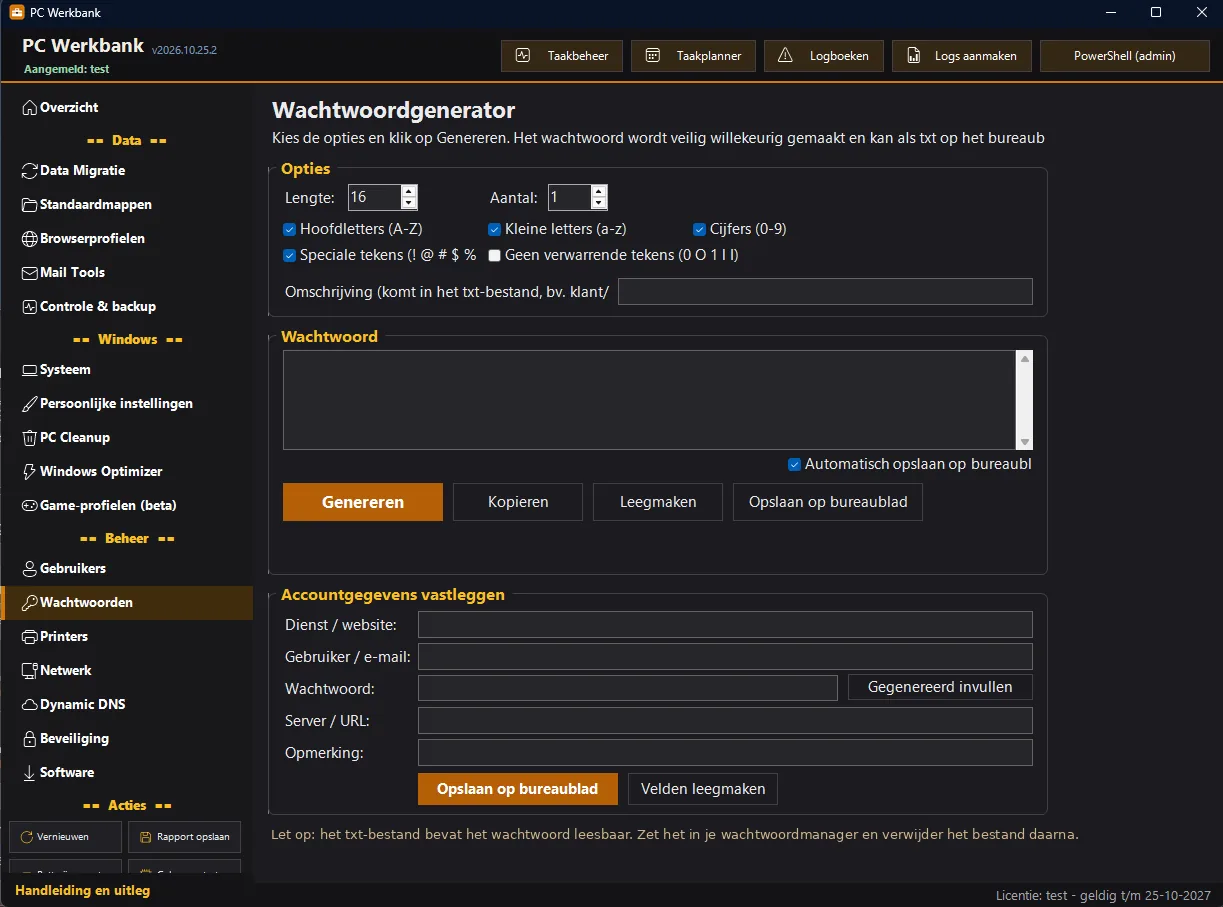
Task: Click the Vernieuwen refresh arrow icon
Action: 27,837
